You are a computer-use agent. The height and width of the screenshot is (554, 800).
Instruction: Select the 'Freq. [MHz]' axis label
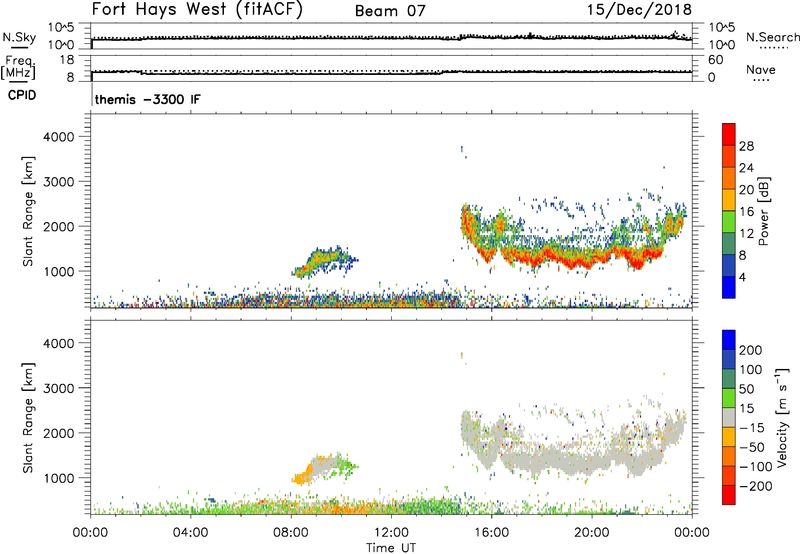coord(18,67)
